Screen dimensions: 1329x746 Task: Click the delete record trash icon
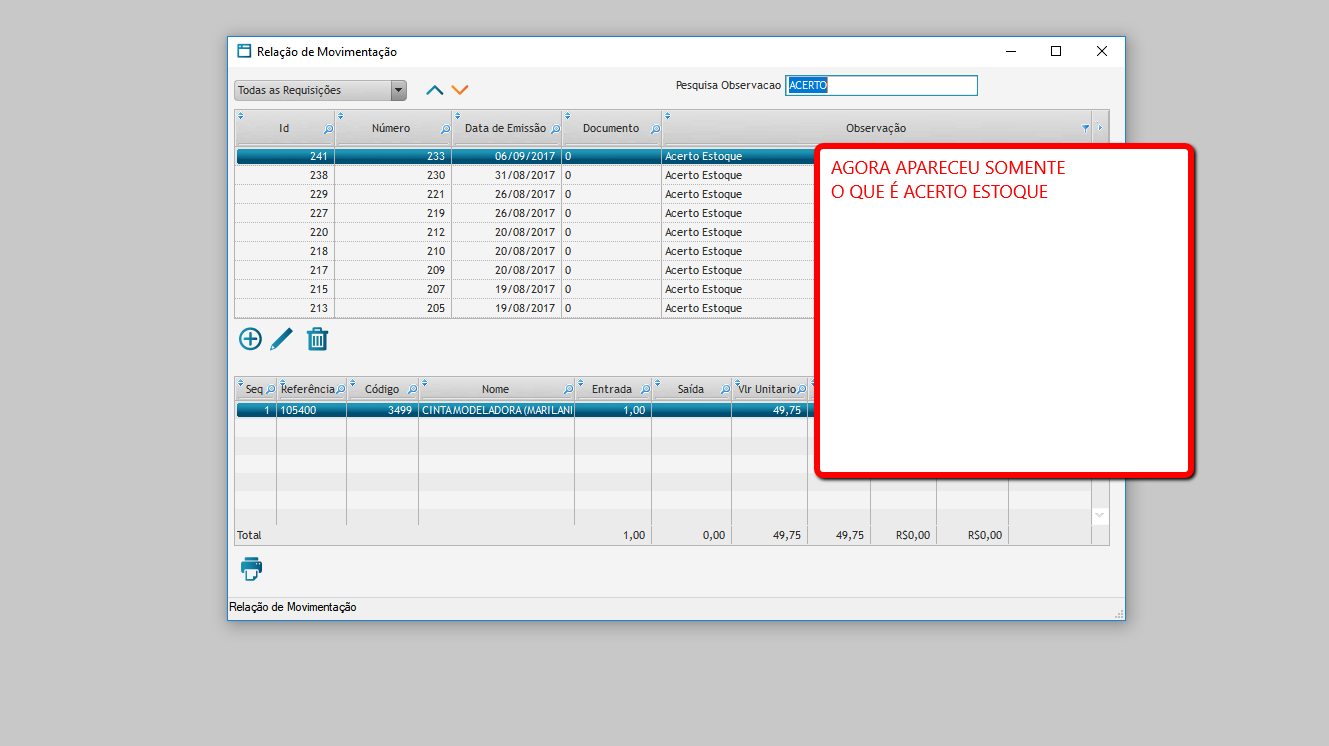coord(317,339)
